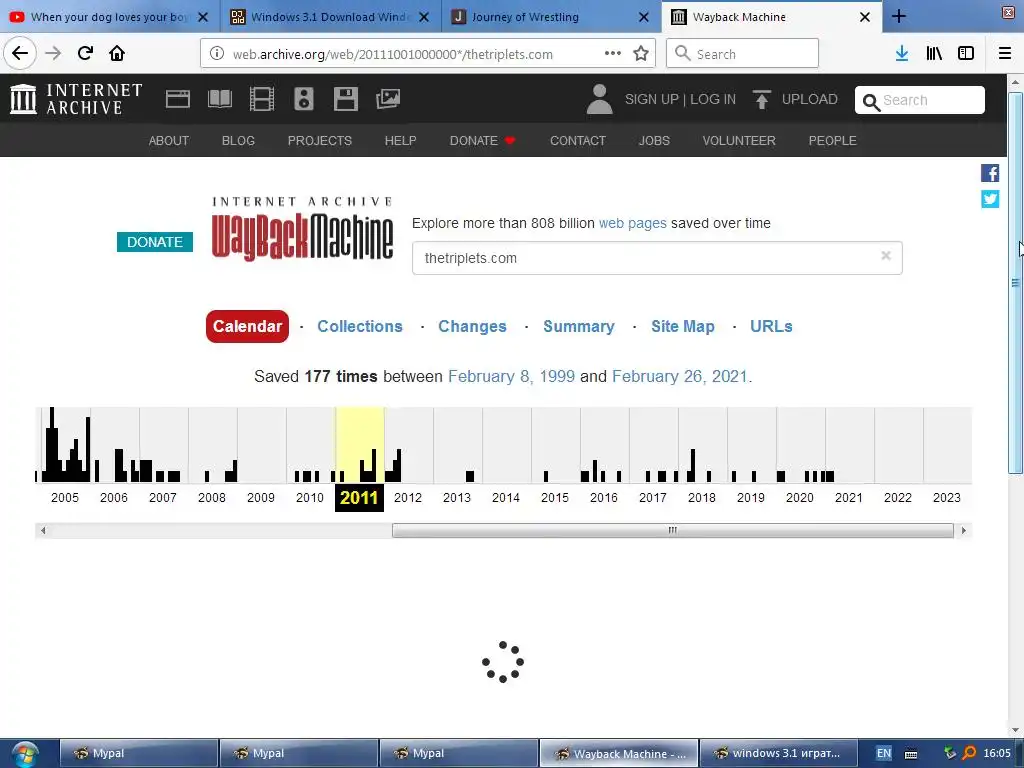
Task: Open the BLOG menu item
Action: click(238, 140)
